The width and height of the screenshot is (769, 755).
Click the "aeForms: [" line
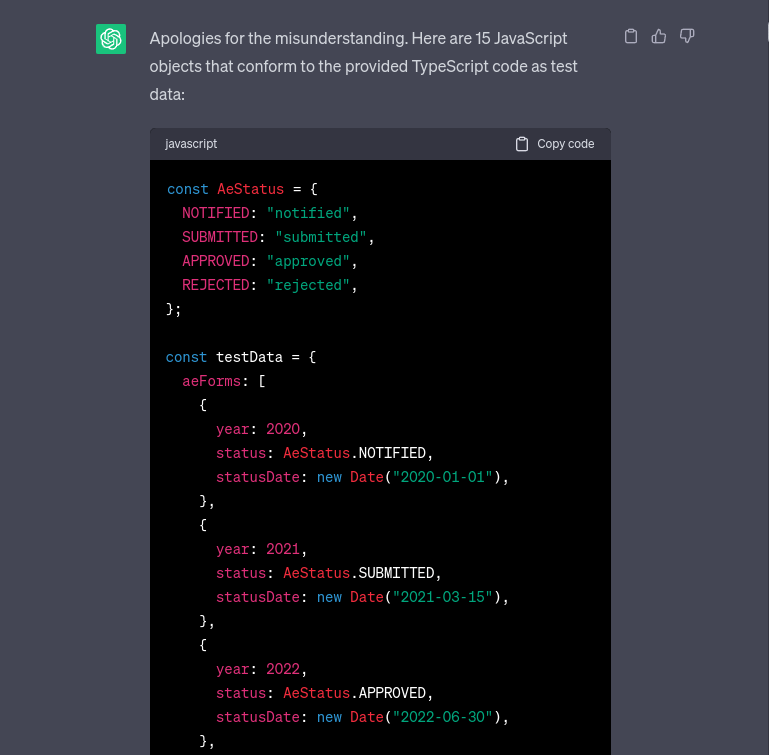pos(224,381)
